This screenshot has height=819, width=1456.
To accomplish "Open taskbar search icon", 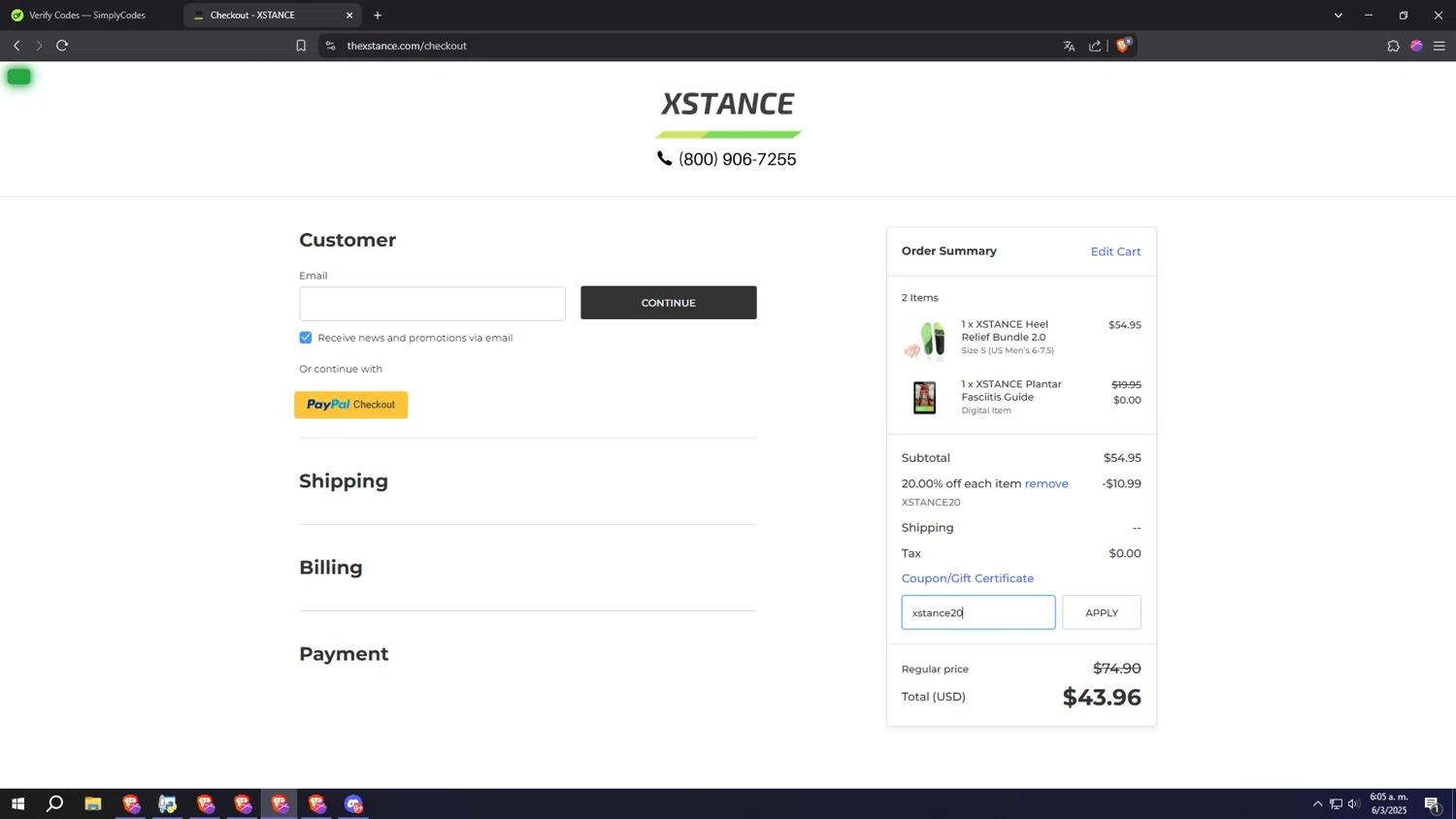I will point(55,803).
